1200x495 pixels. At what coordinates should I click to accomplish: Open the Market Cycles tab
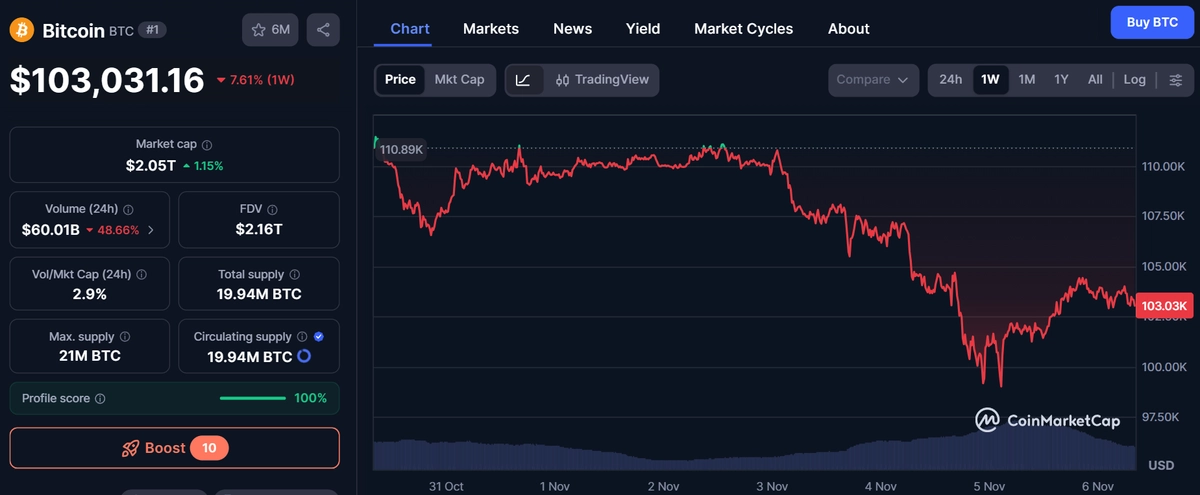(744, 29)
